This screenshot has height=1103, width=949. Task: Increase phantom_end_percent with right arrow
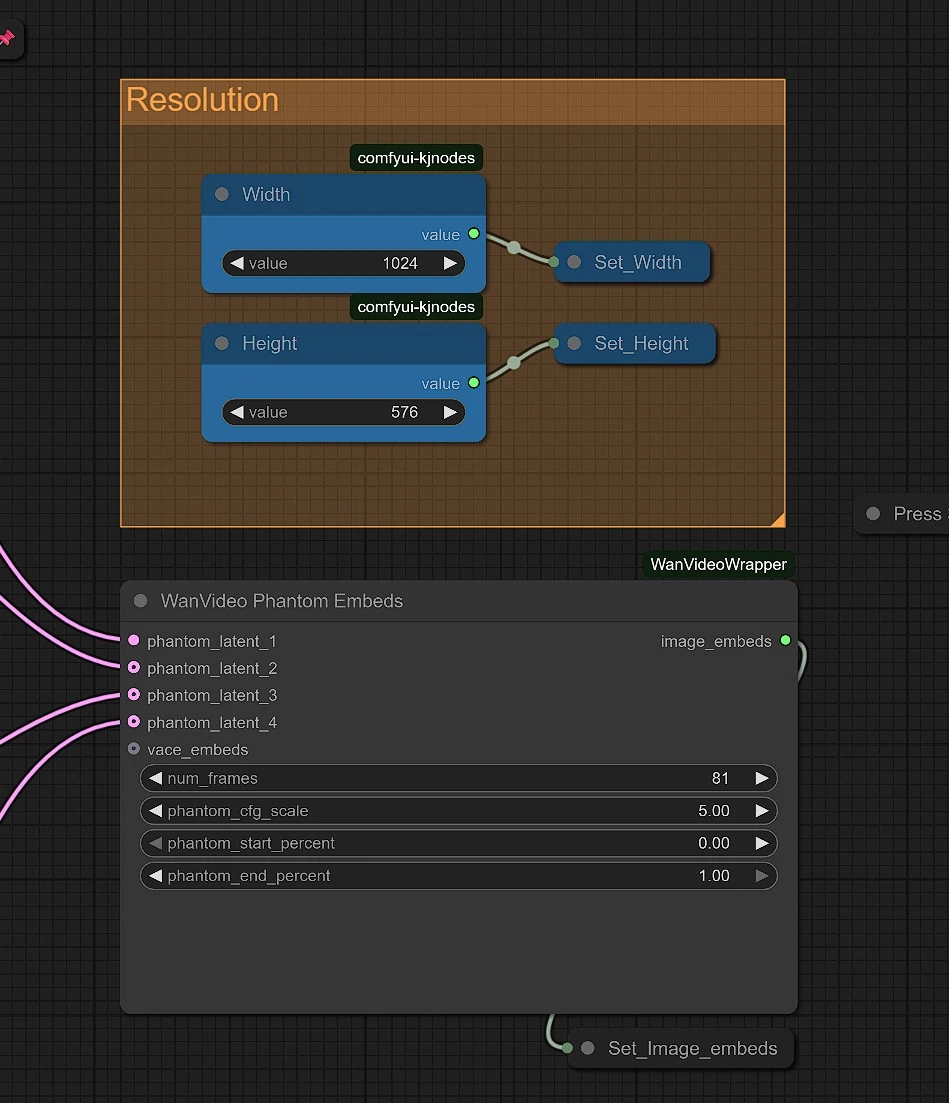coord(762,876)
